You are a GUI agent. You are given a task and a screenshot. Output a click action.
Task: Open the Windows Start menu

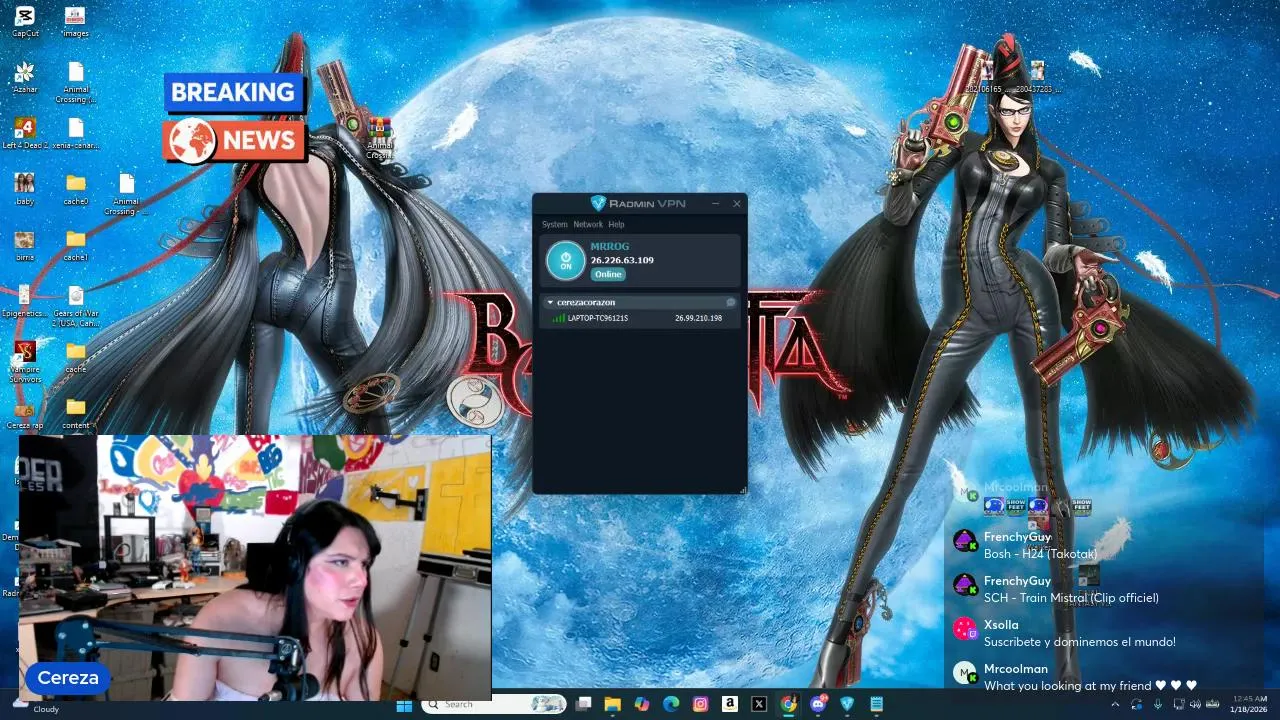(404, 705)
